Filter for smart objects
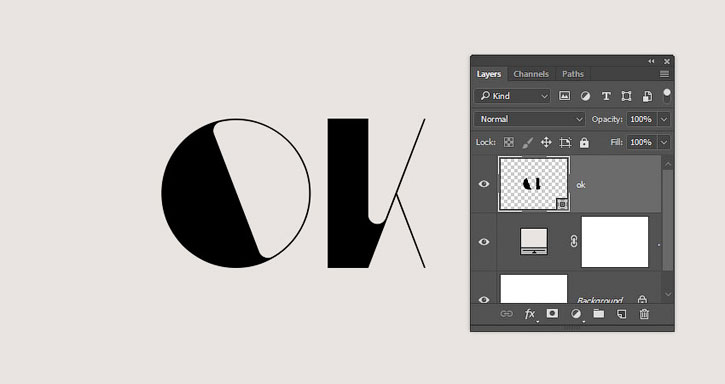725x384 pixels. coord(647,96)
